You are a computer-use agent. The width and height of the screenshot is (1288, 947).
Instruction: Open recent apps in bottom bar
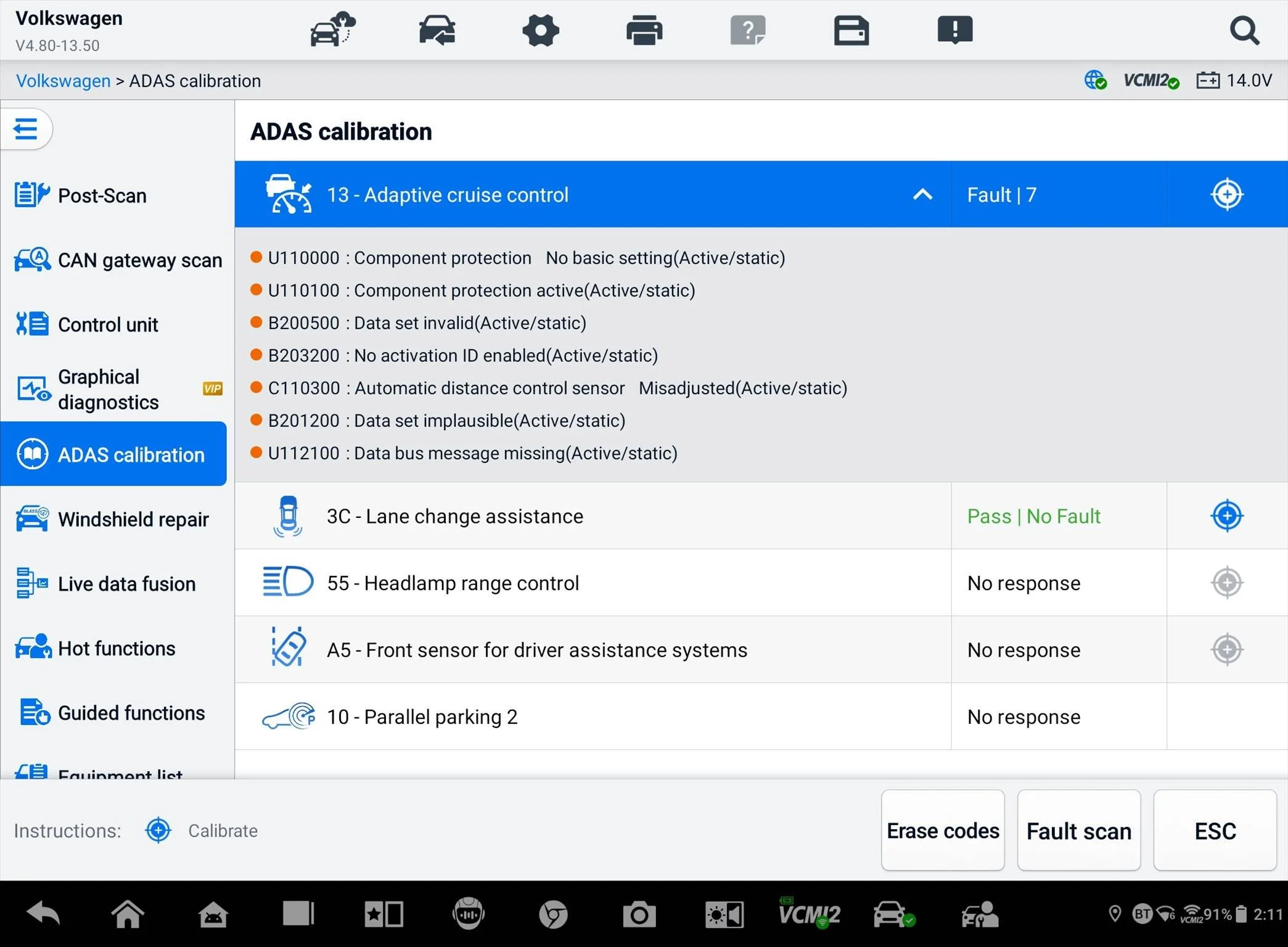298,914
